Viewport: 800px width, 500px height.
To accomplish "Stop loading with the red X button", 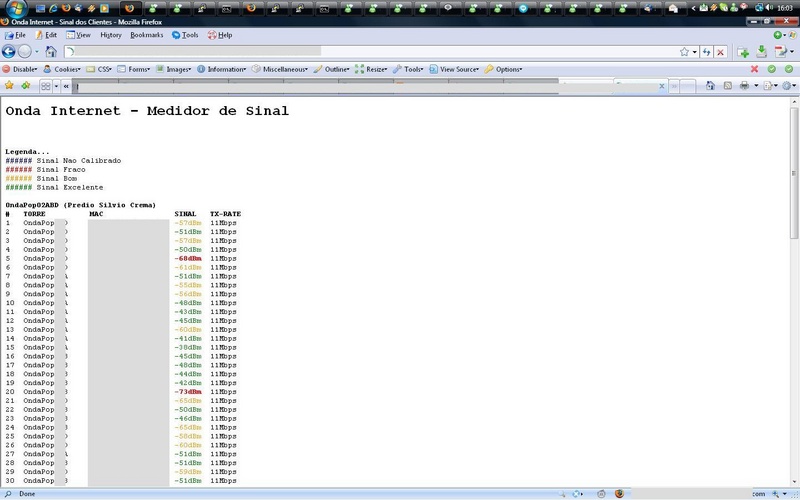I will (720, 52).
